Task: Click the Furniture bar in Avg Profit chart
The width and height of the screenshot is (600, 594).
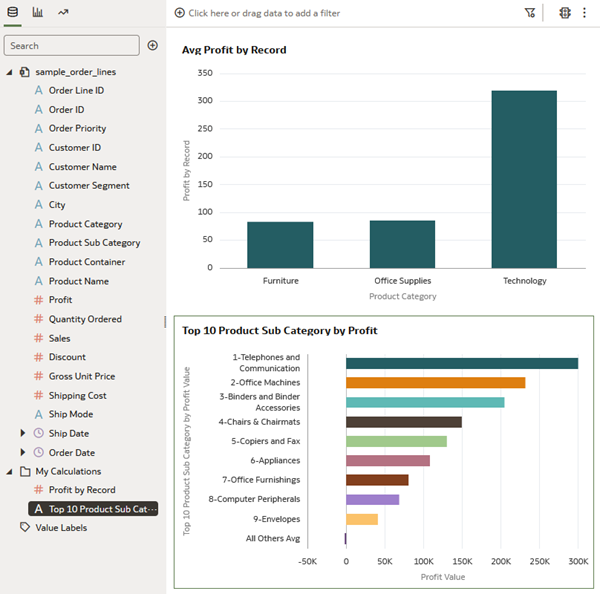Action: 280,245
